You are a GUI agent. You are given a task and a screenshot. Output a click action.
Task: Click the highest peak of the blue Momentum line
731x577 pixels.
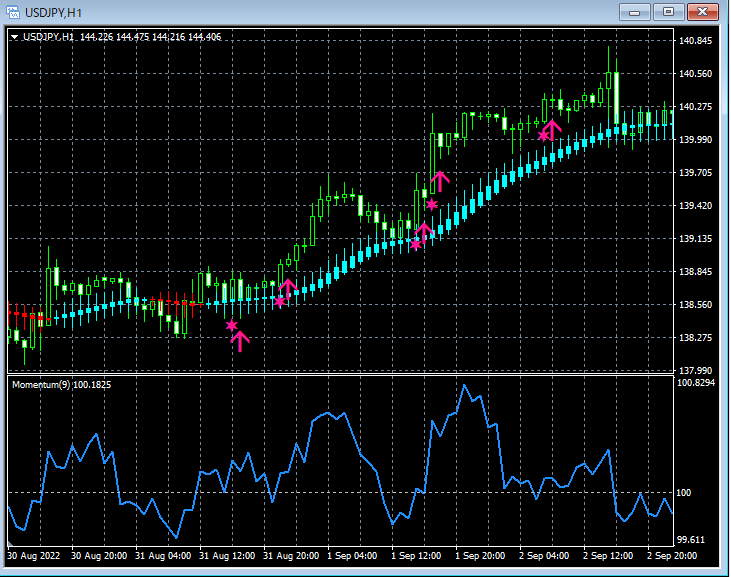click(x=464, y=386)
